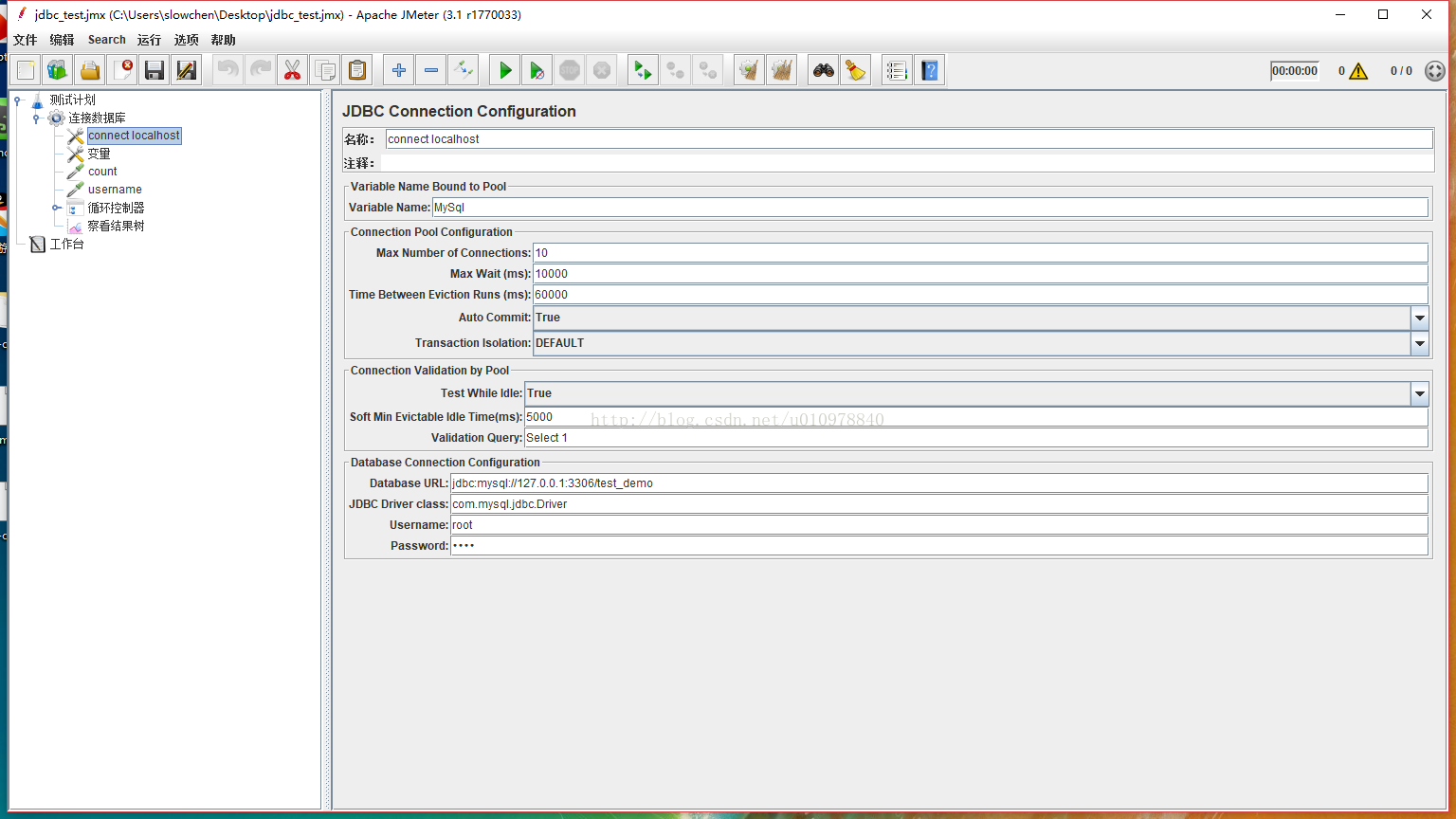Viewport: 1456px width, 819px height.
Task: Open the Search menu
Action: coord(107,40)
